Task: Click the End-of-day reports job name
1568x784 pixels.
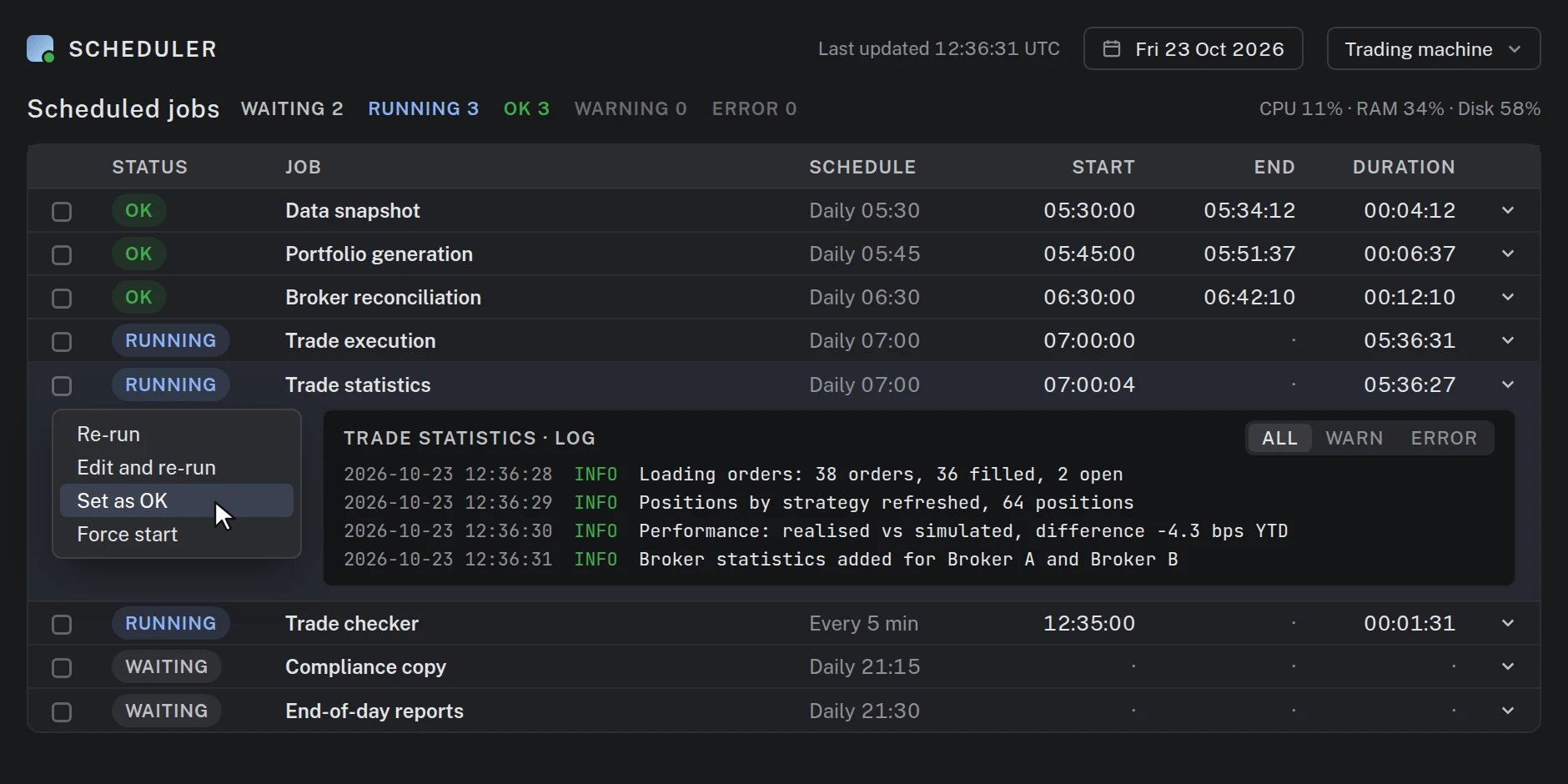Action: click(374, 711)
